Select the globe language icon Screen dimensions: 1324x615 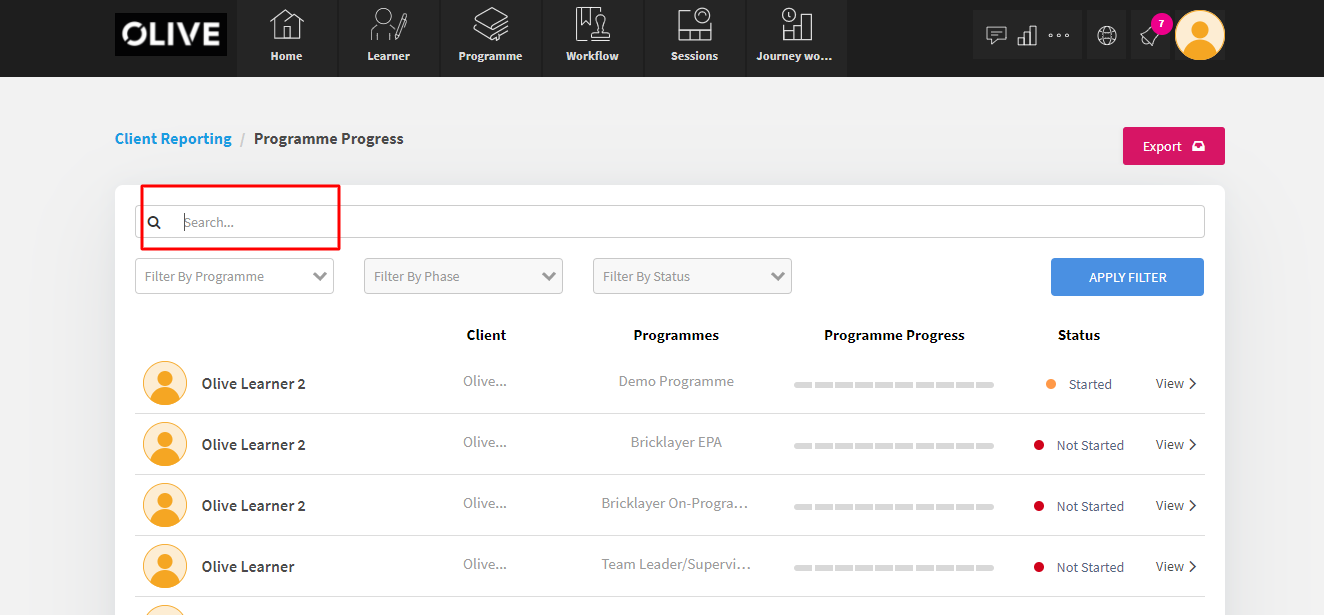coord(1106,35)
